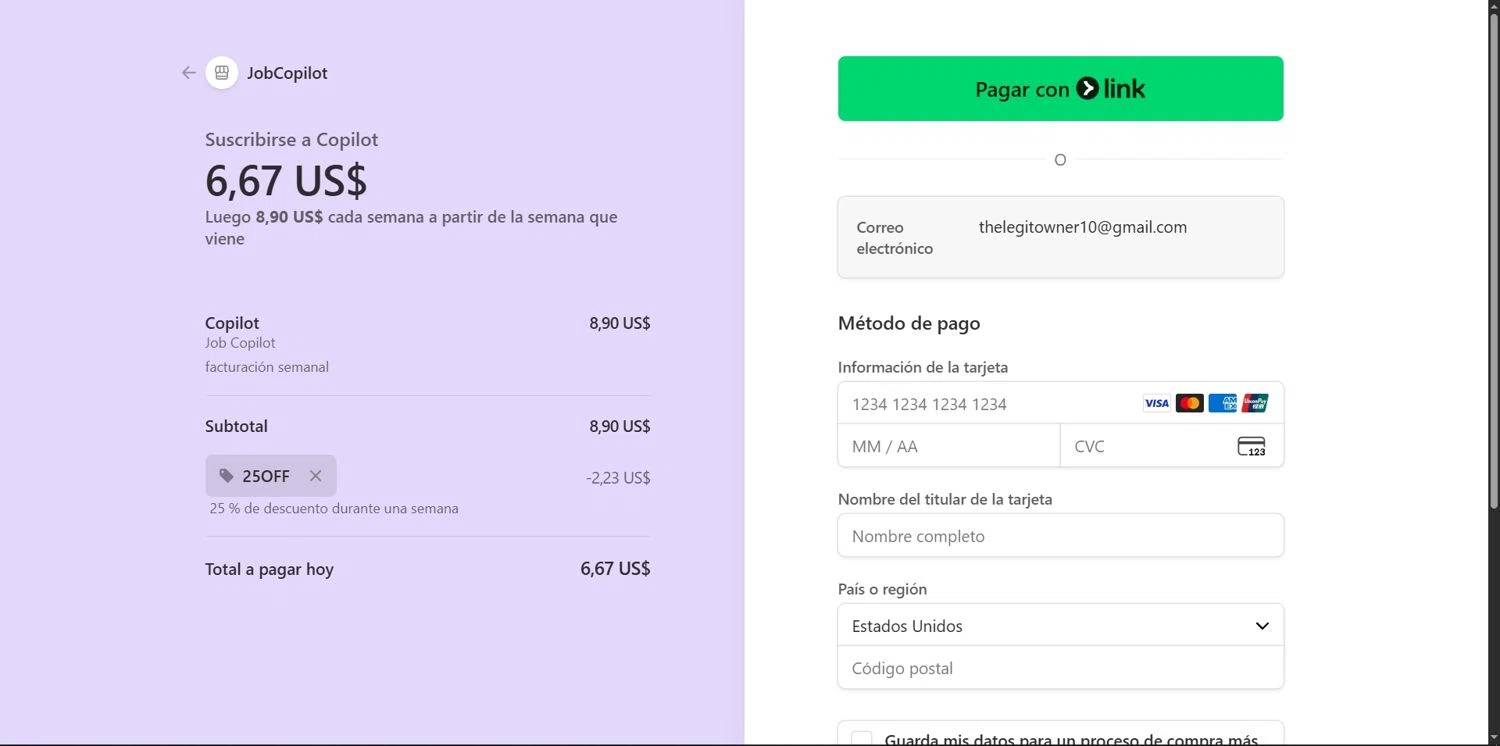The image size is (1500, 746).
Task: Click the Link logo in pay button
Action: [x=1111, y=89]
